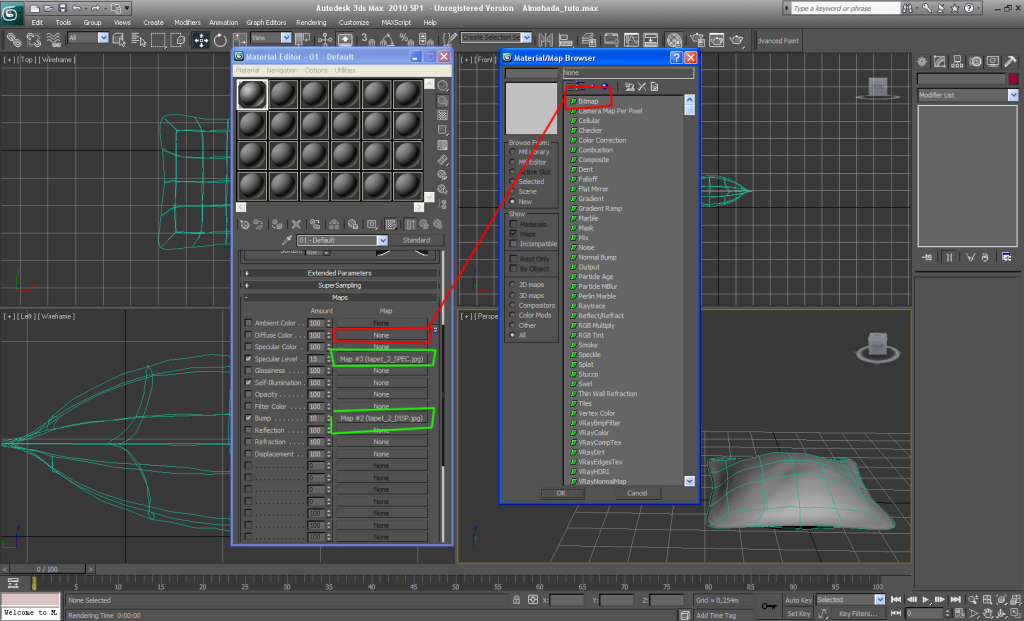Open the Graph Editors menu
Image resolution: width=1024 pixels, height=621 pixels.
pyautogui.click(x=266, y=22)
